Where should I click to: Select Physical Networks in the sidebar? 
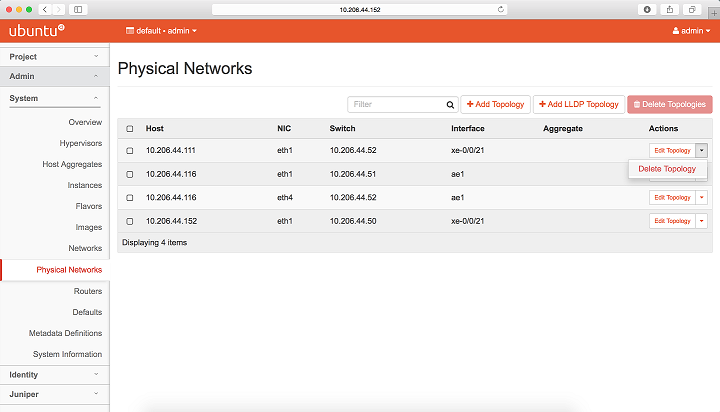pyautogui.click(x=69, y=270)
